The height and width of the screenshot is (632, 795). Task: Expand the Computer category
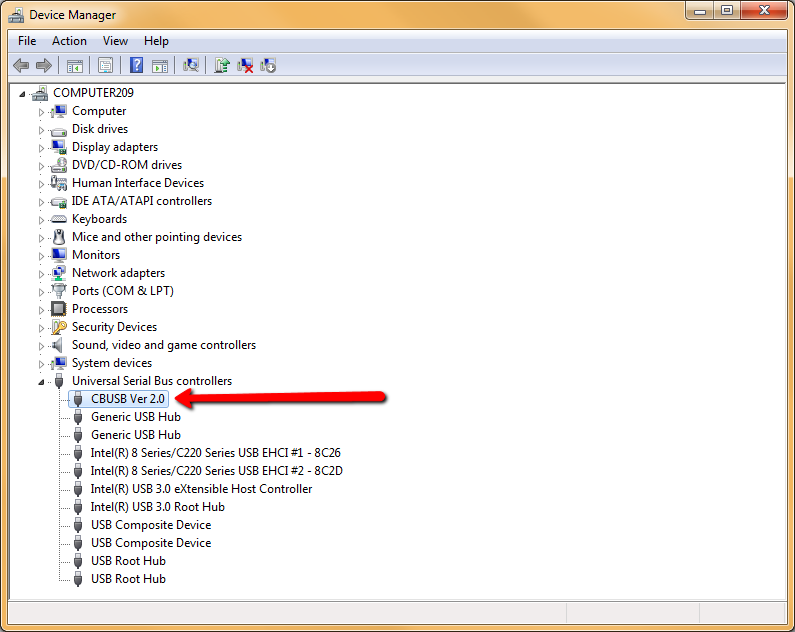click(x=41, y=111)
